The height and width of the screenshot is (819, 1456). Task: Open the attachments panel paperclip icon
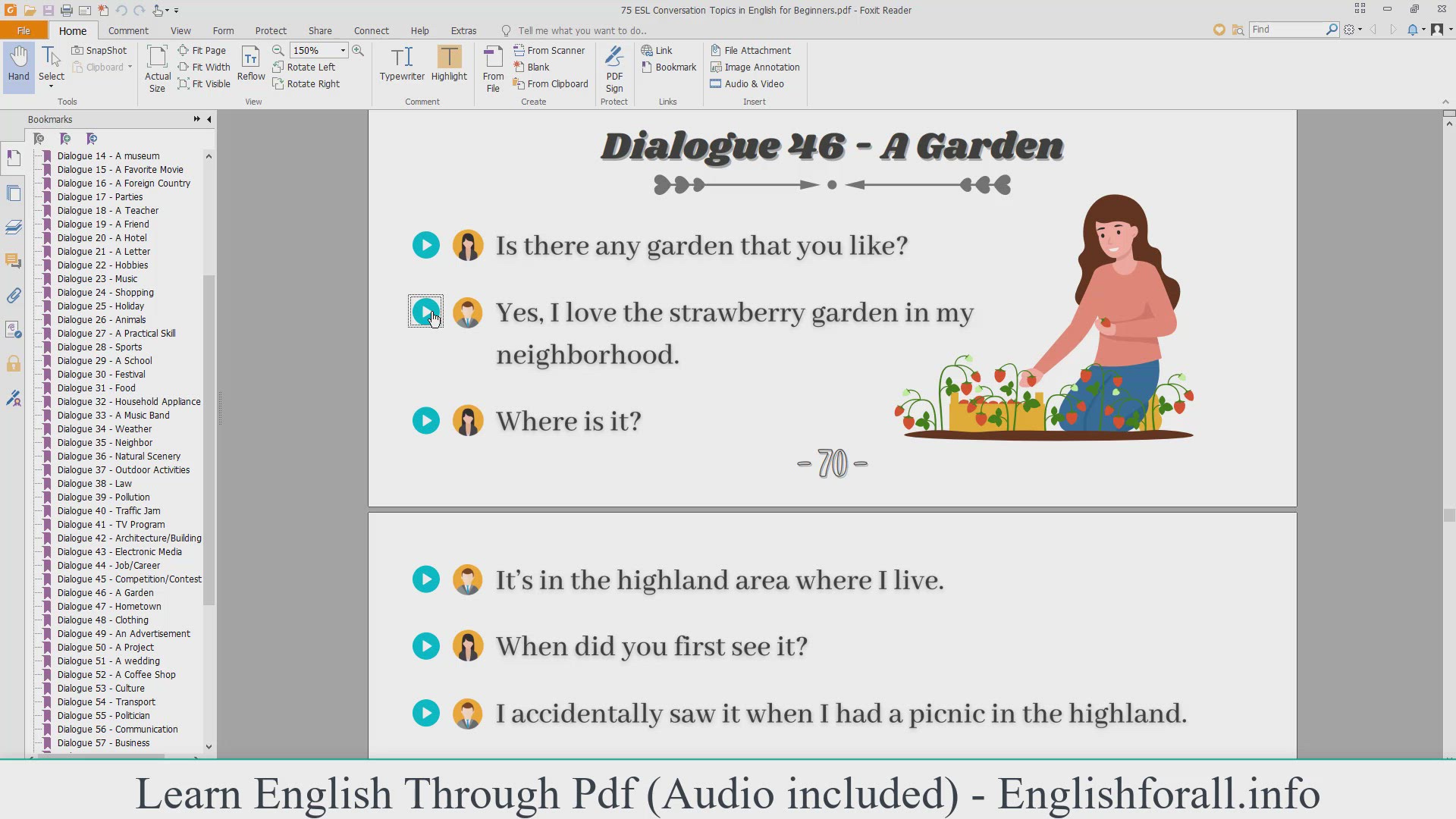(x=14, y=296)
